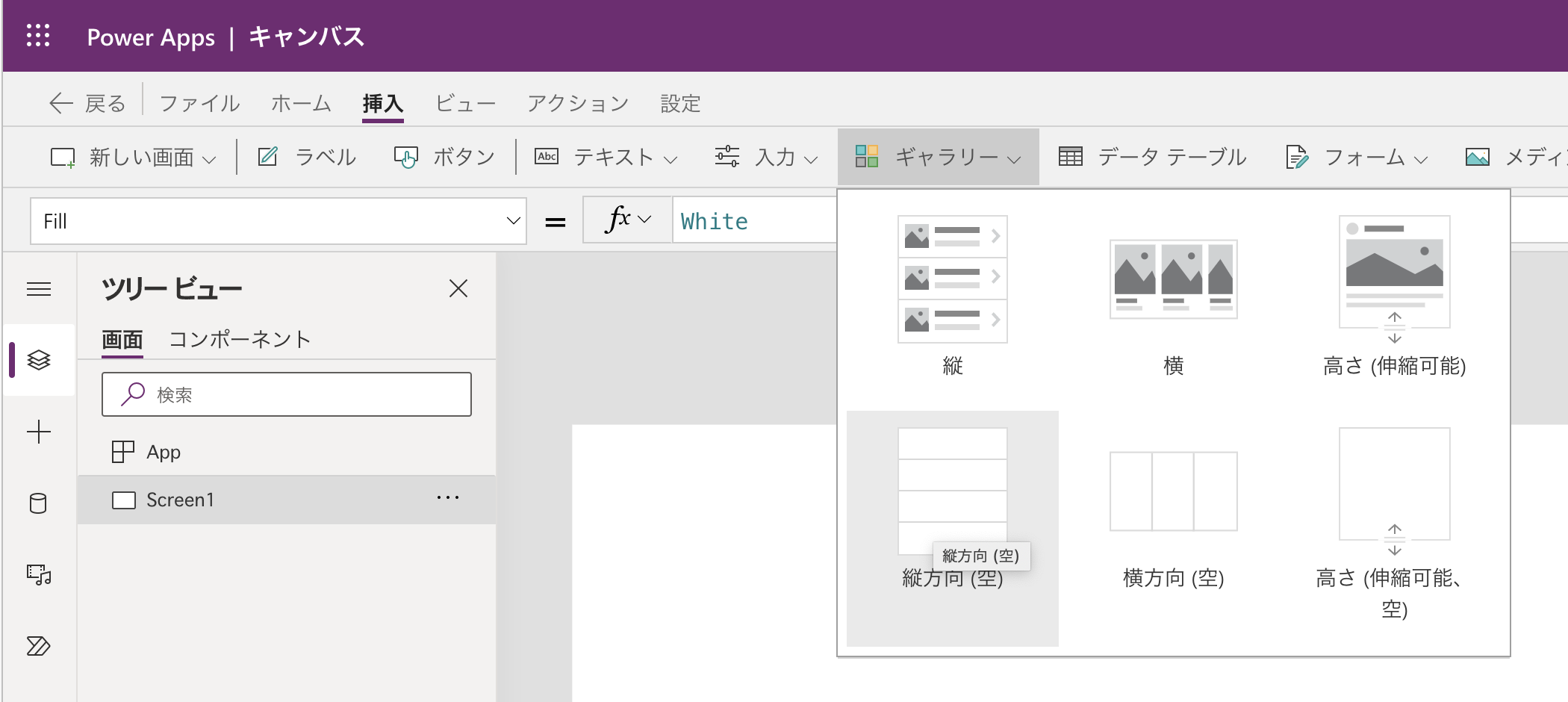The width and height of the screenshot is (1568, 702).
Task: Expand the hamburger menu in left sidebar
Action: click(x=39, y=289)
